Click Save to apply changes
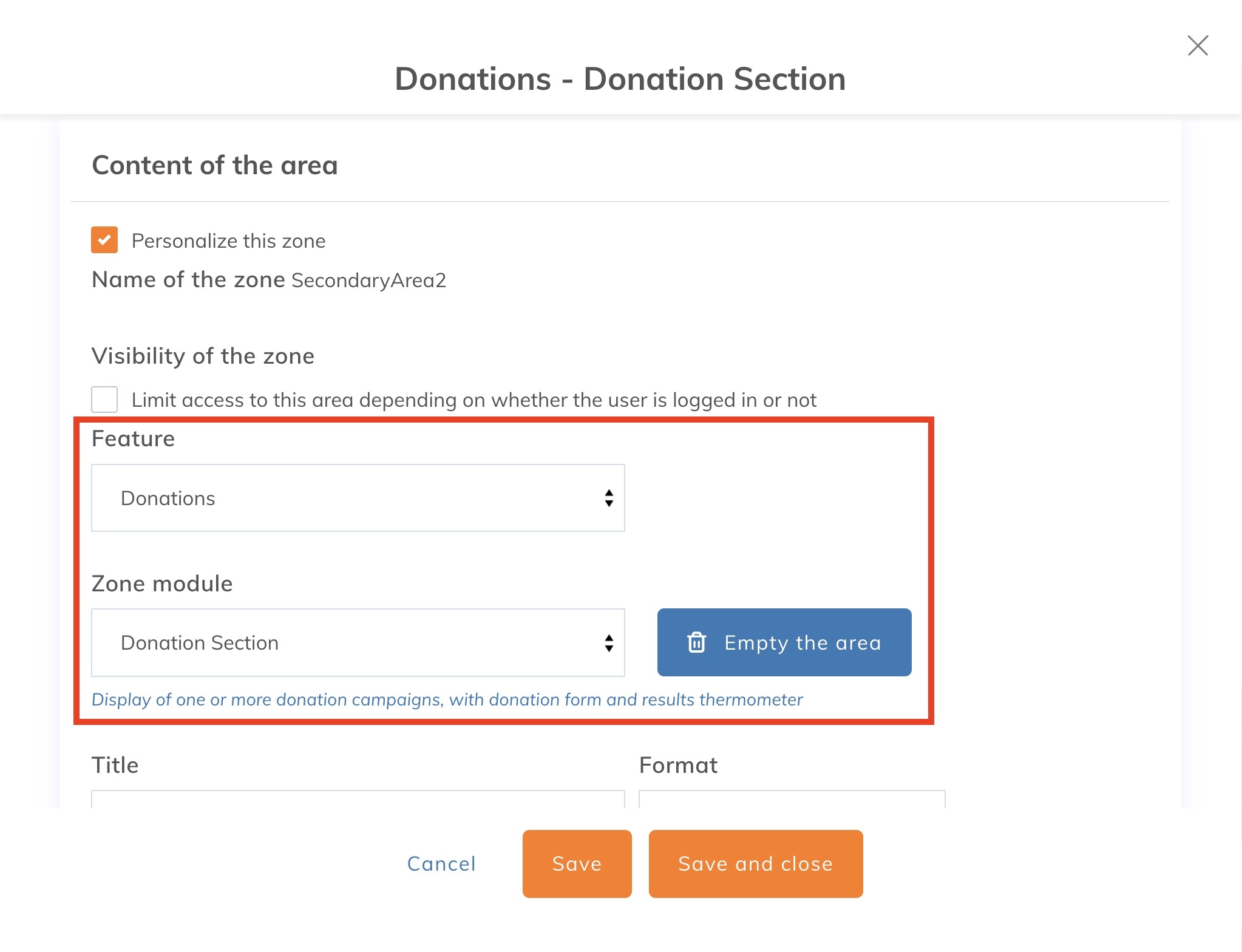The image size is (1242, 952). coord(577,863)
